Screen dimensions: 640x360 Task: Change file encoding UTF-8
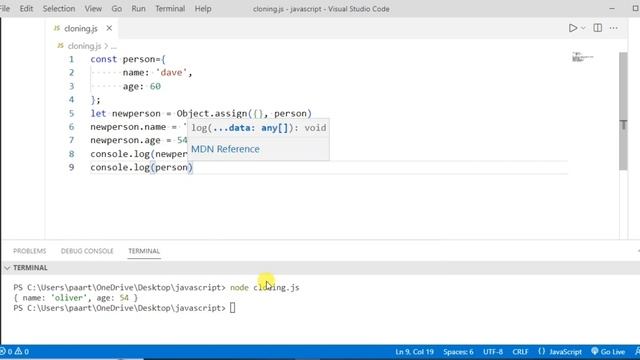click(x=493, y=351)
